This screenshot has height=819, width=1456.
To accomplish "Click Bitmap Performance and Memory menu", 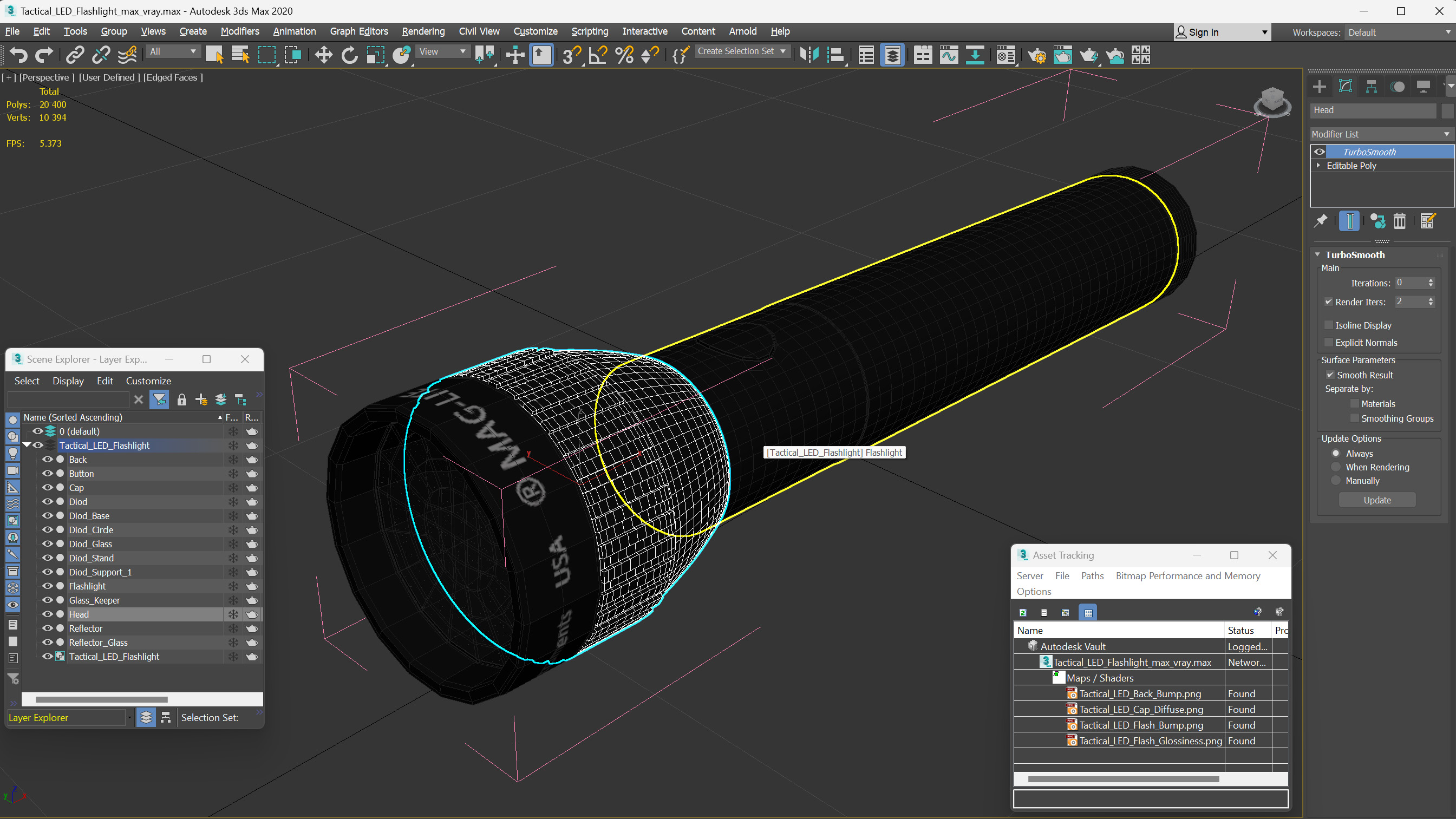I will pyautogui.click(x=1187, y=575).
